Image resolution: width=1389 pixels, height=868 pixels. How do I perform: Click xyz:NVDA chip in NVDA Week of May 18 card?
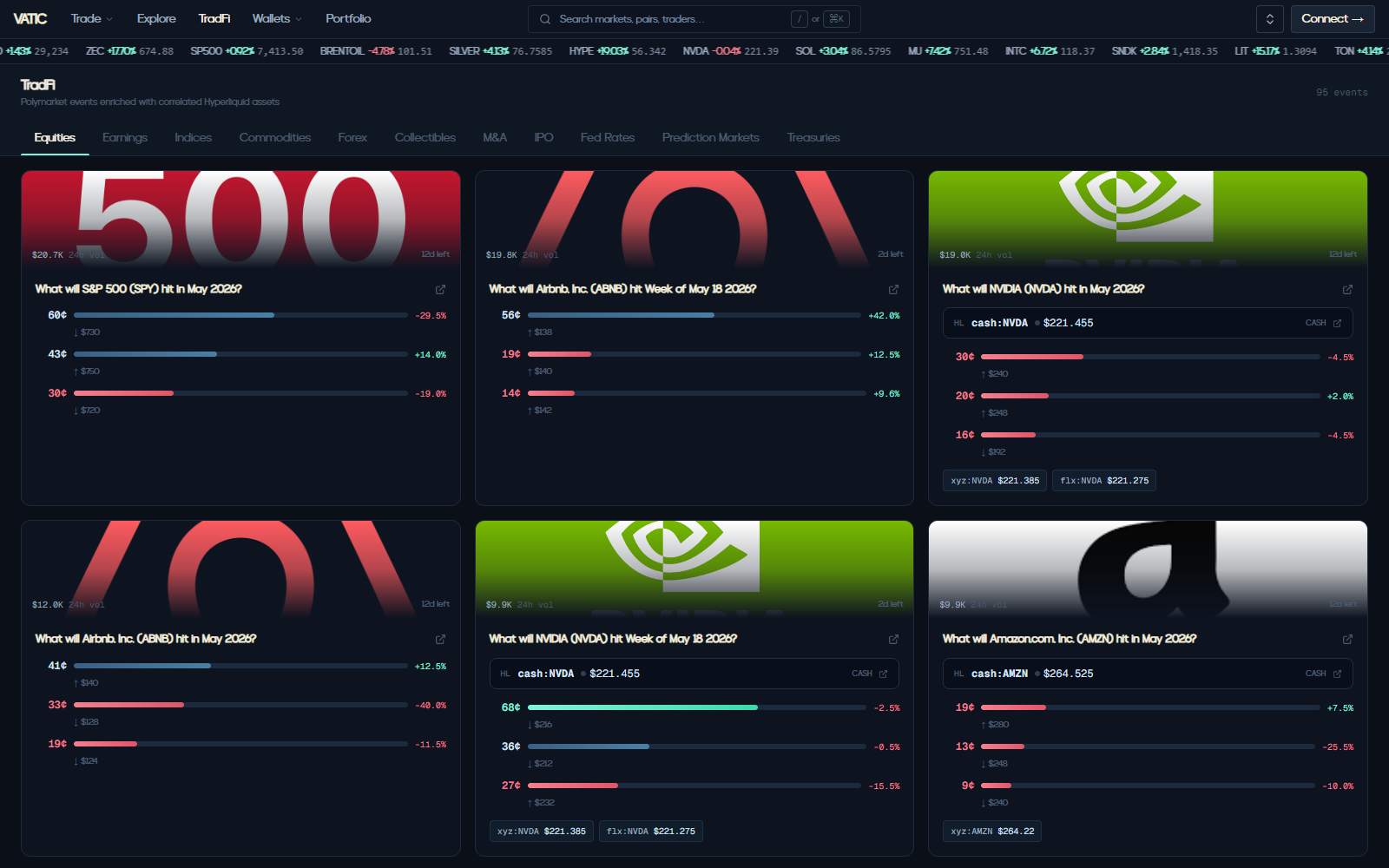542,832
